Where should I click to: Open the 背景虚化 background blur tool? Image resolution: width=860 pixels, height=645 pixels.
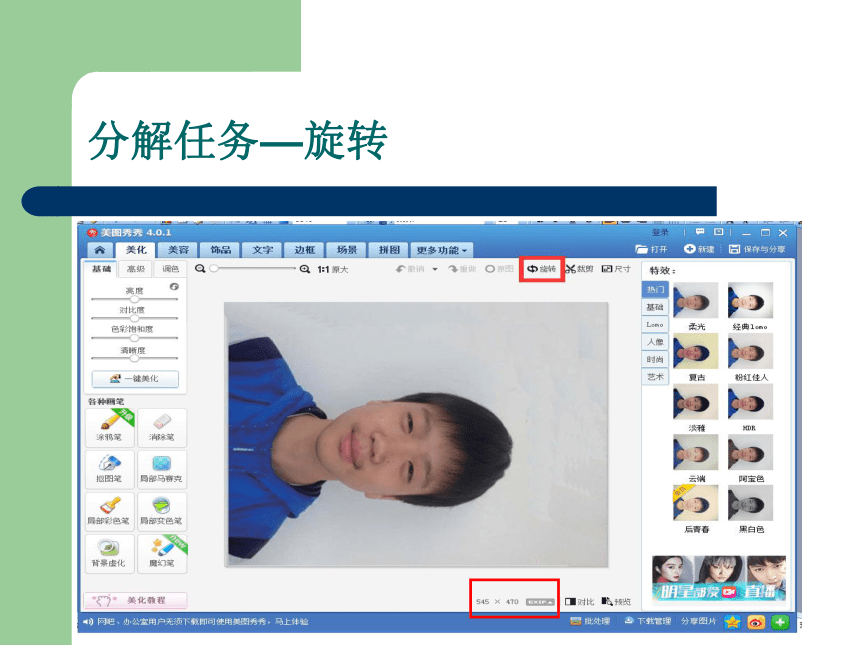(110, 553)
